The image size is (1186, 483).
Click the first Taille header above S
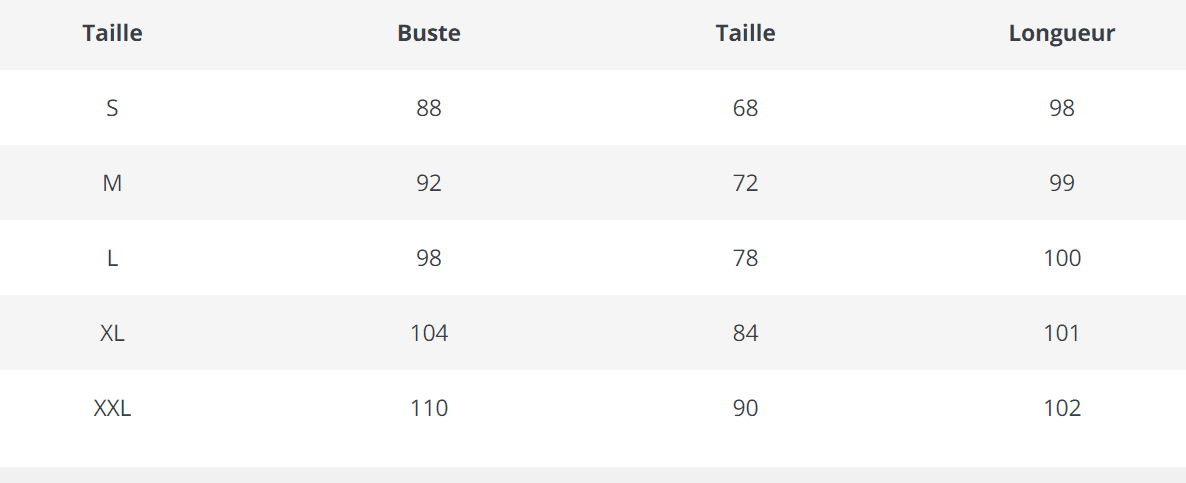point(112,33)
